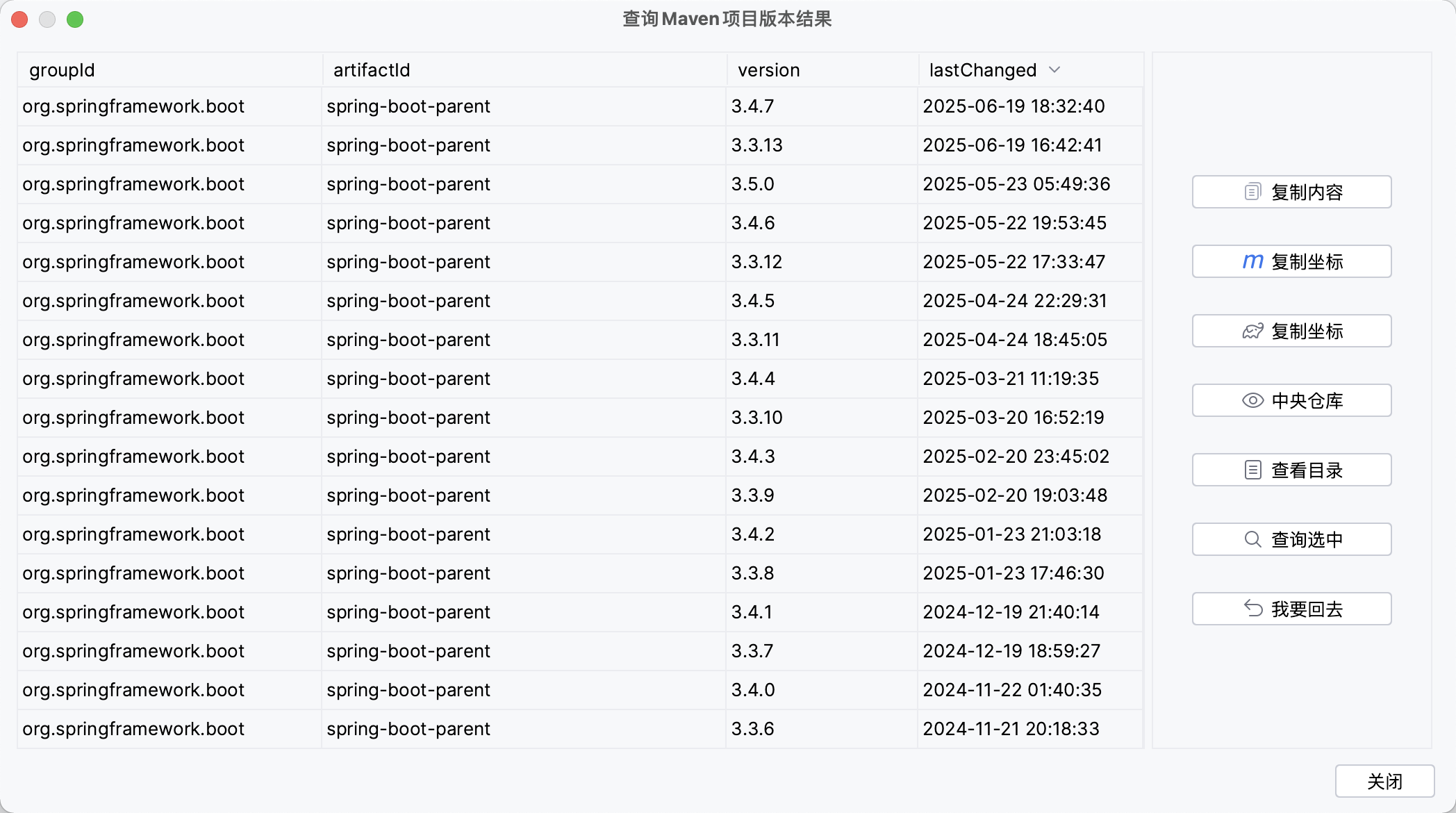Screen dimensions: 1456x813
Task: Open the lastChanged column sort chevron
Action: tap(1056, 69)
